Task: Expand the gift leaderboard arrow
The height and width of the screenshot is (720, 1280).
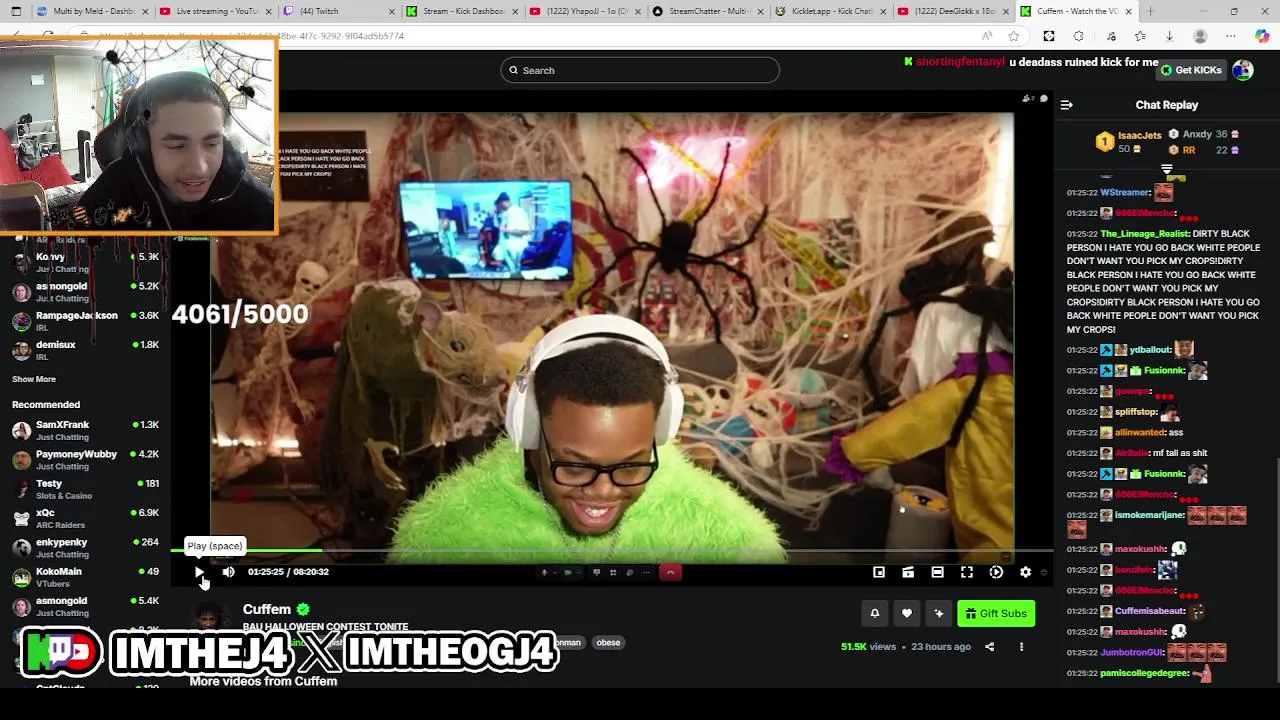Action: tap(1166, 170)
